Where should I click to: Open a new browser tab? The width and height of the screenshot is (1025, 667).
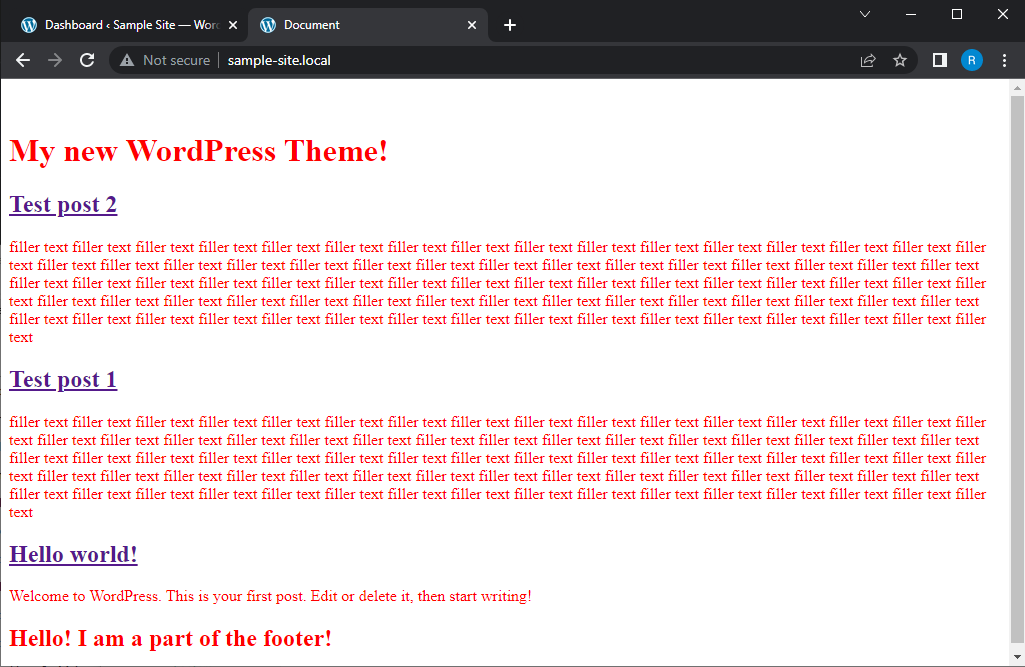510,25
